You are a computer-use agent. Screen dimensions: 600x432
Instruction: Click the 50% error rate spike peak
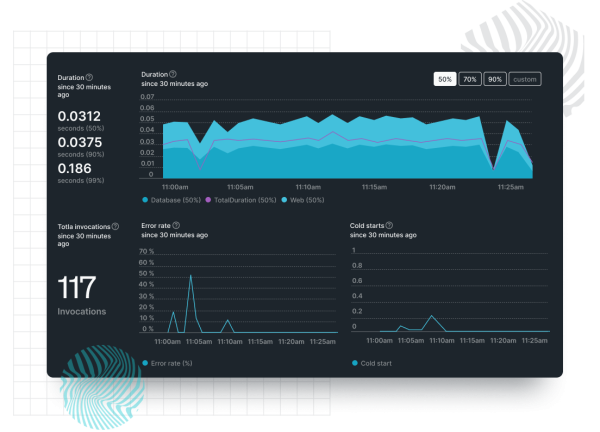pyautogui.click(x=190, y=275)
